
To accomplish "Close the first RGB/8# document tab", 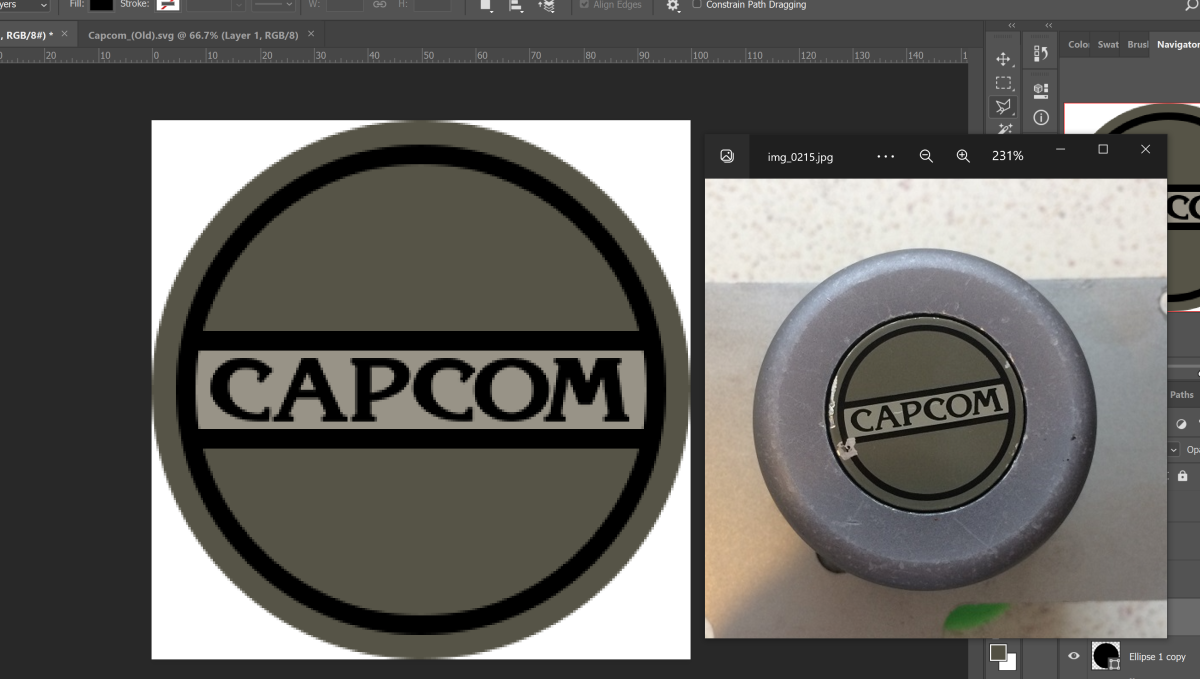I will pyautogui.click(x=65, y=33).
